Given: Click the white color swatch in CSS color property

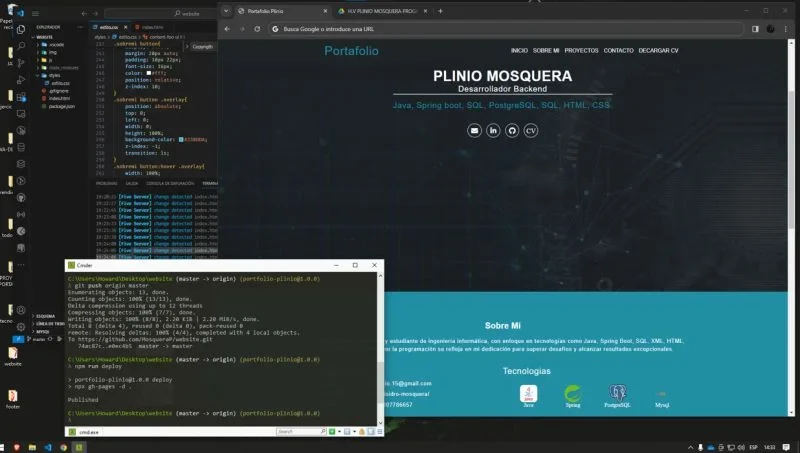Looking at the screenshot, I should 149,73.
